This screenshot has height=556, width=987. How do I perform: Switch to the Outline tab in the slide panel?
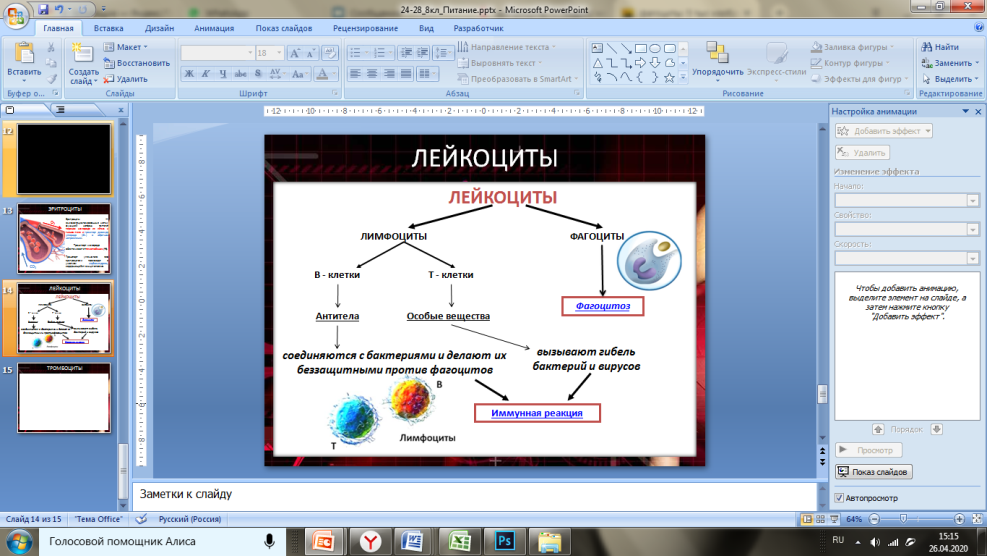click(x=58, y=109)
